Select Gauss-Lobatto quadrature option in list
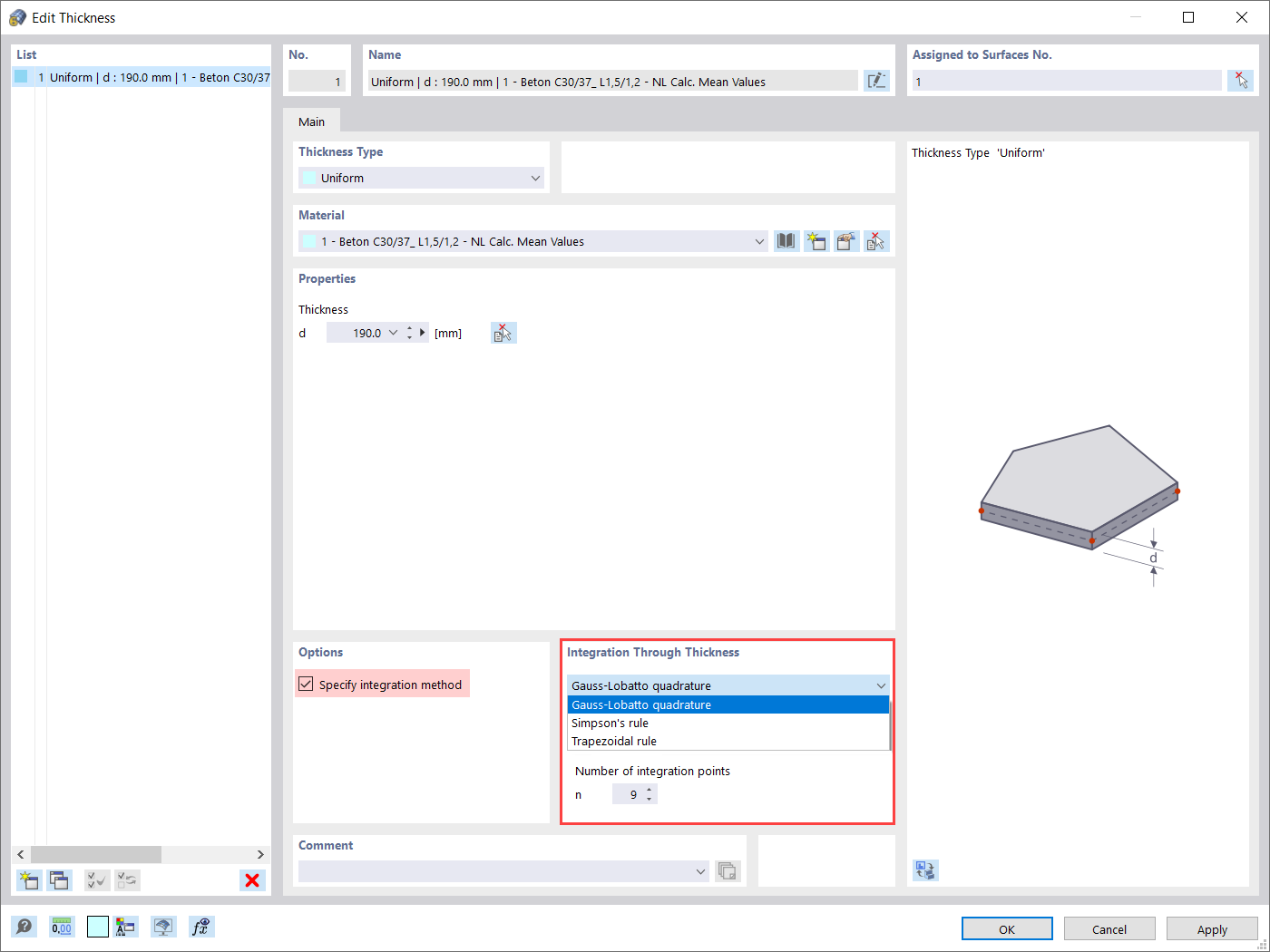The width and height of the screenshot is (1270, 952). pos(728,704)
